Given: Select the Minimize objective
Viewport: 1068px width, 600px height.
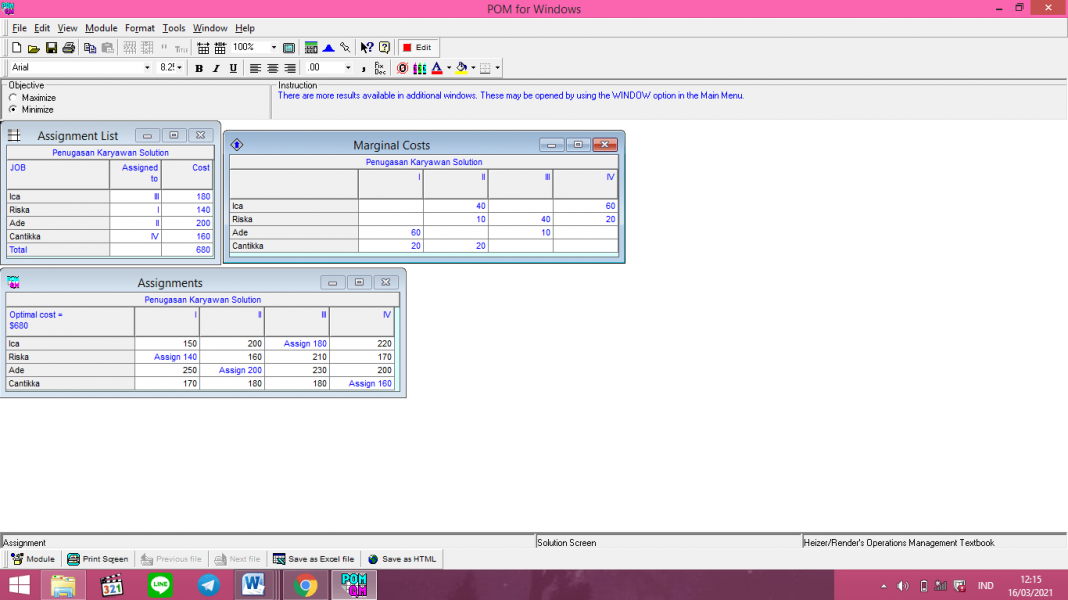Looking at the screenshot, I should click(x=13, y=110).
